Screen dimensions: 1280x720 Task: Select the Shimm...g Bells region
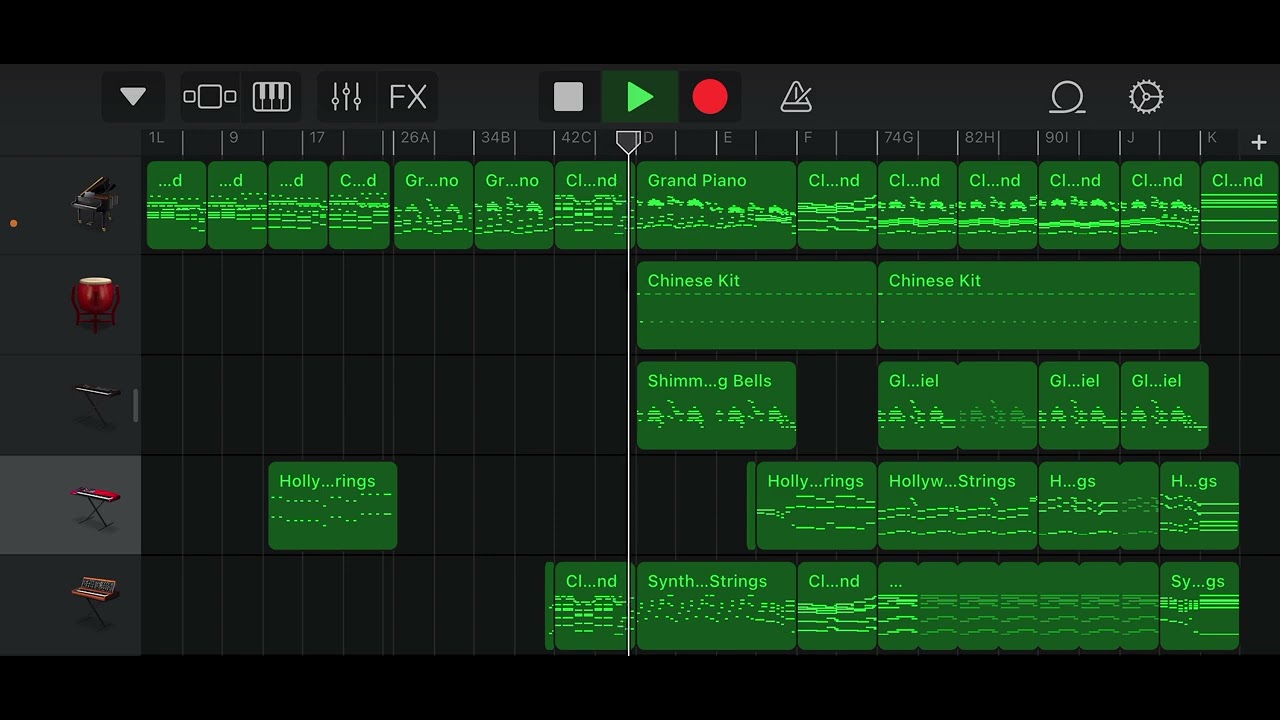tap(716, 405)
